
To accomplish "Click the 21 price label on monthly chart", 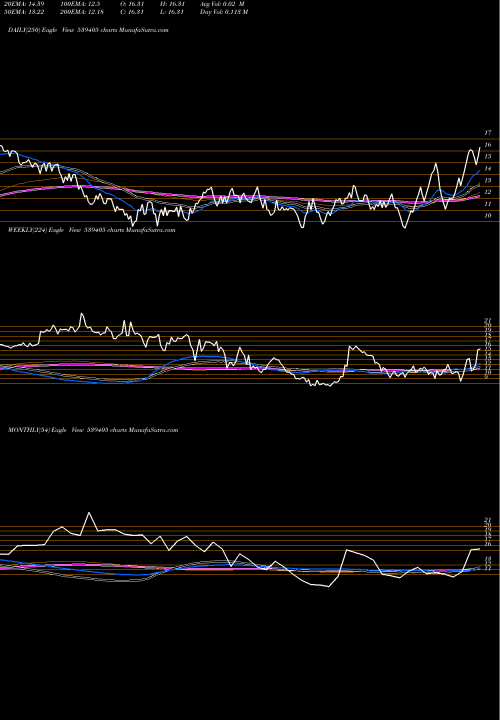I will (488, 520).
